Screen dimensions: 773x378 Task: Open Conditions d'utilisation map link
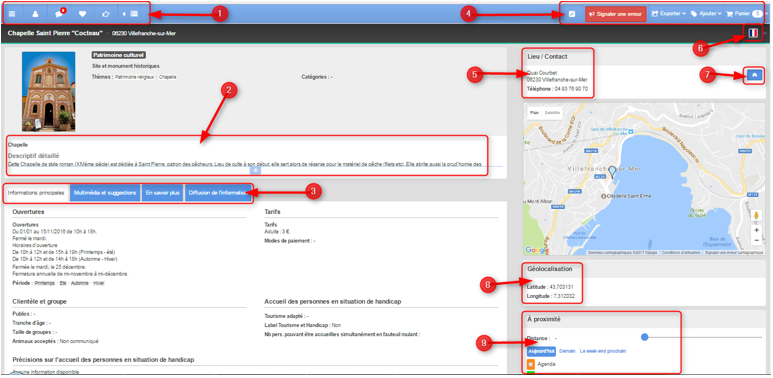(681, 252)
